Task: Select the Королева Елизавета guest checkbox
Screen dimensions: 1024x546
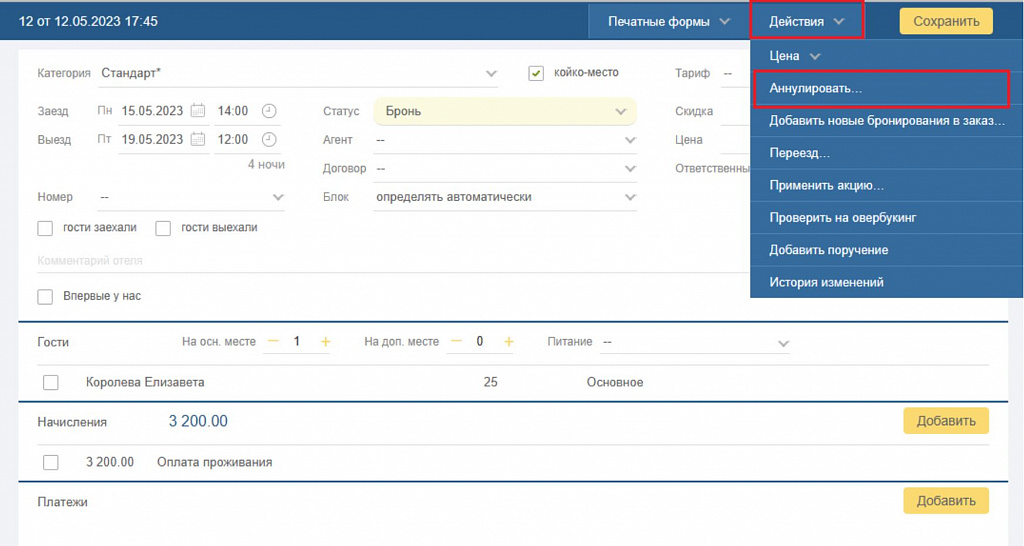Action: [x=50, y=383]
